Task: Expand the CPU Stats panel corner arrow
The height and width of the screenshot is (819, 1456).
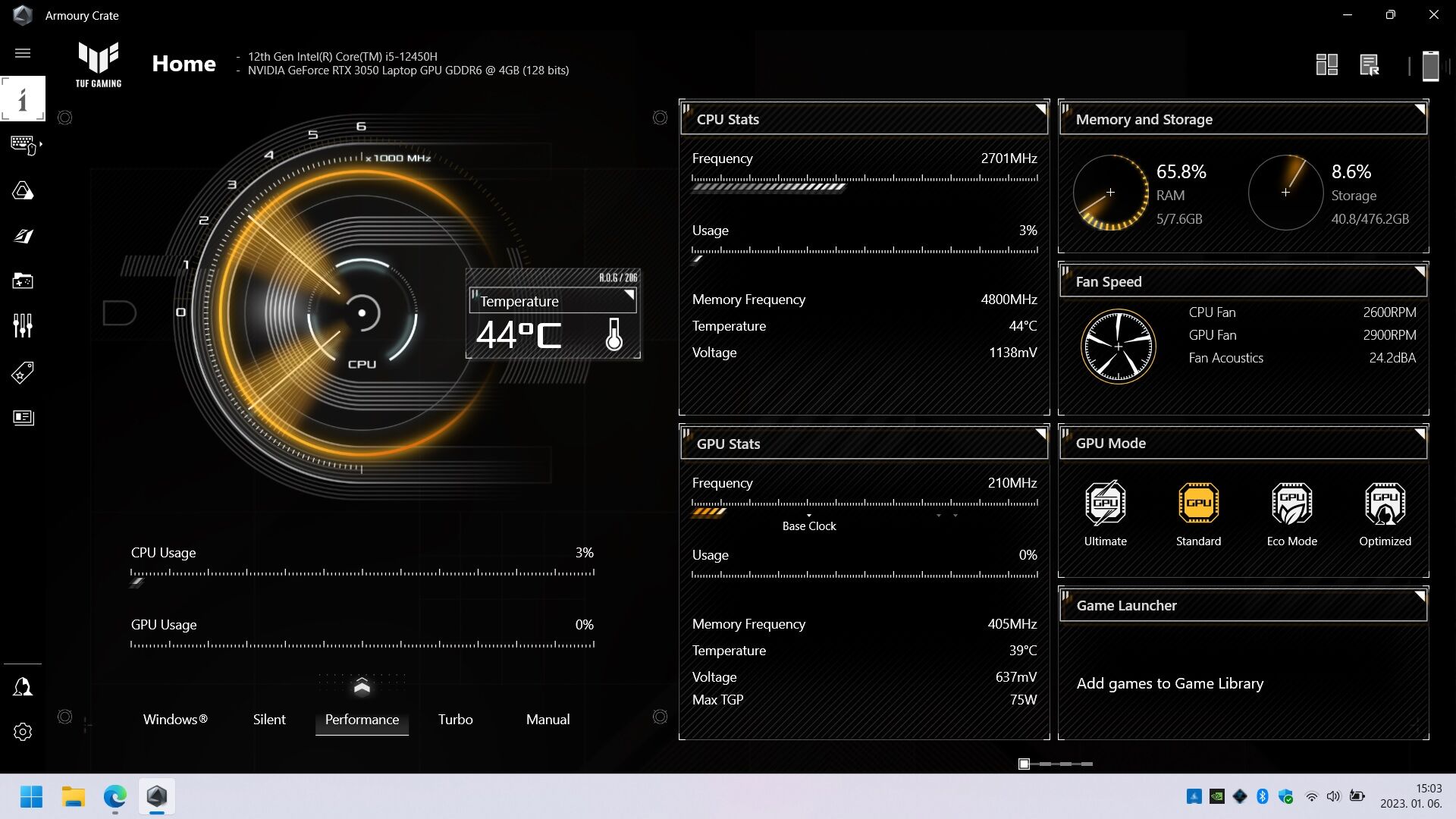Action: click(x=1041, y=109)
